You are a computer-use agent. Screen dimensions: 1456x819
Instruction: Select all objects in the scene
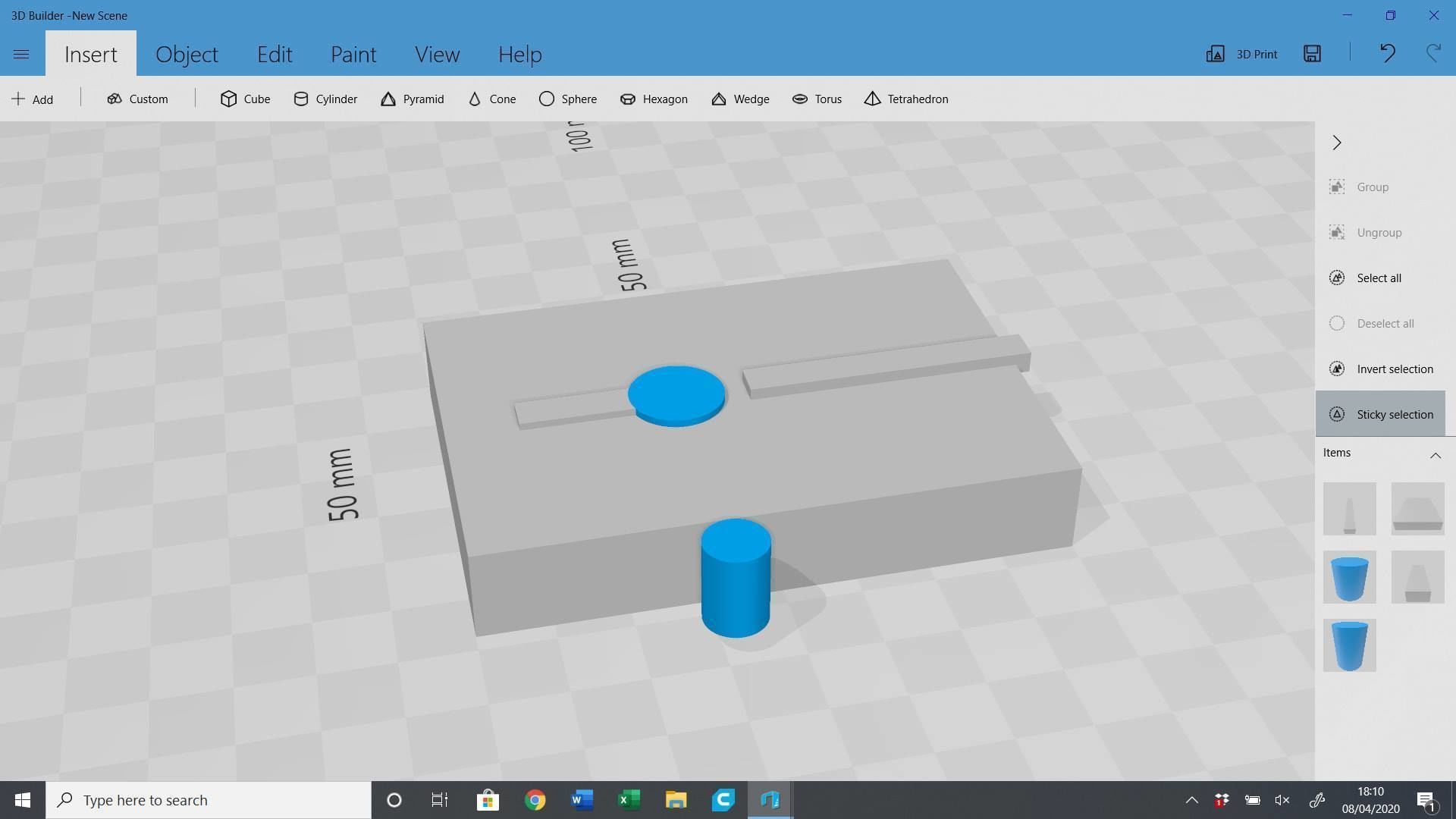click(x=1379, y=278)
